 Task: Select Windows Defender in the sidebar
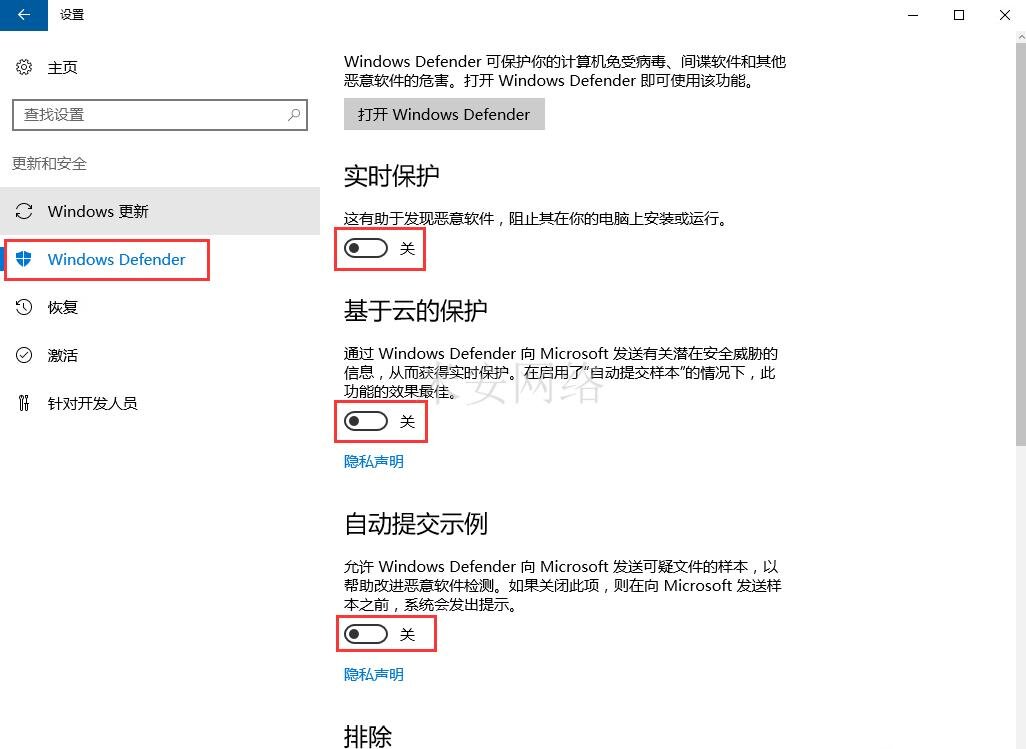coord(160,259)
